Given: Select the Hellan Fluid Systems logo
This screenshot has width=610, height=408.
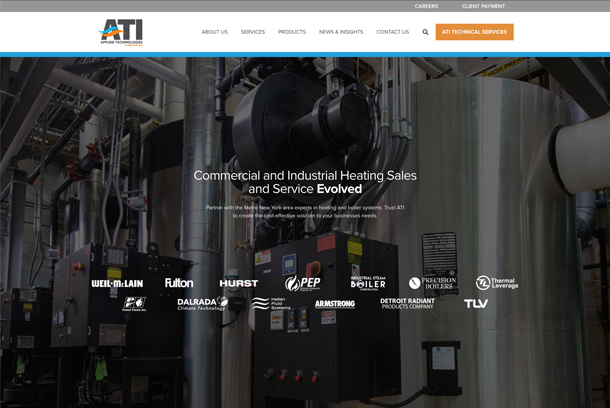Looking at the screenshot, I should coord(270,303).
